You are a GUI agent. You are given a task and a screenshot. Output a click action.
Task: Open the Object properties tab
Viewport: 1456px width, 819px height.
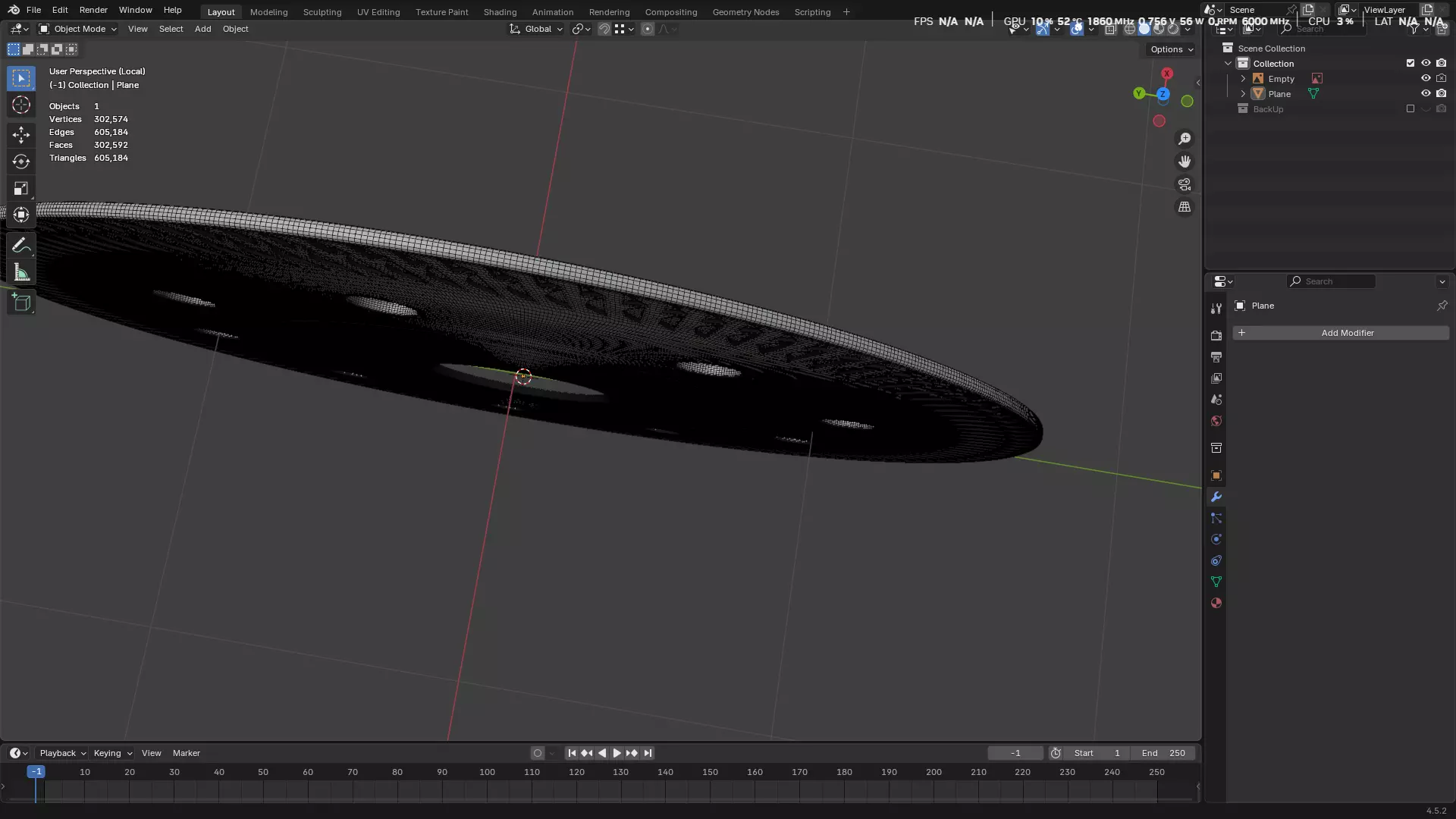[1216, 475]
